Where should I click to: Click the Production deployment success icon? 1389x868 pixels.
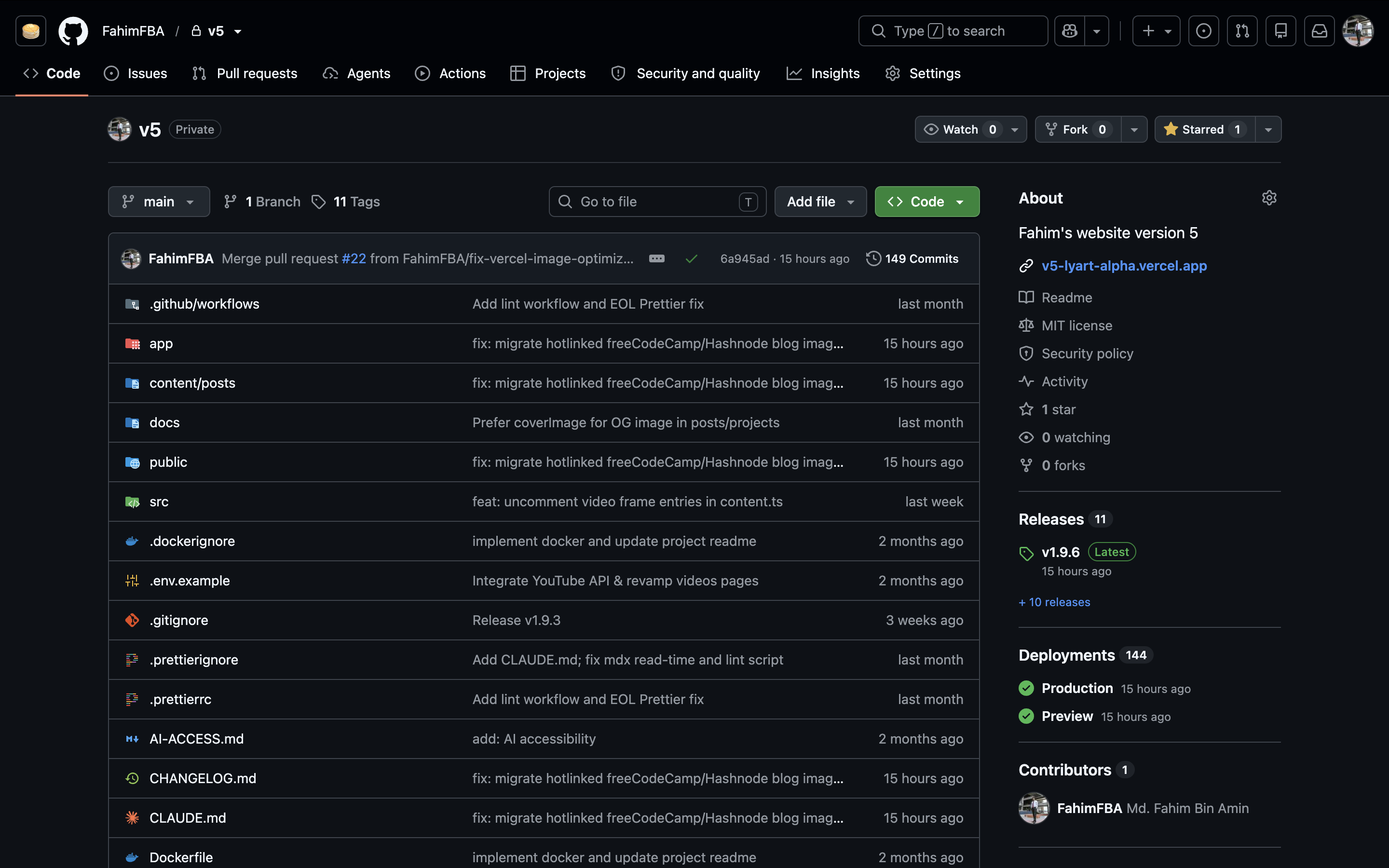pos(1026,688)
